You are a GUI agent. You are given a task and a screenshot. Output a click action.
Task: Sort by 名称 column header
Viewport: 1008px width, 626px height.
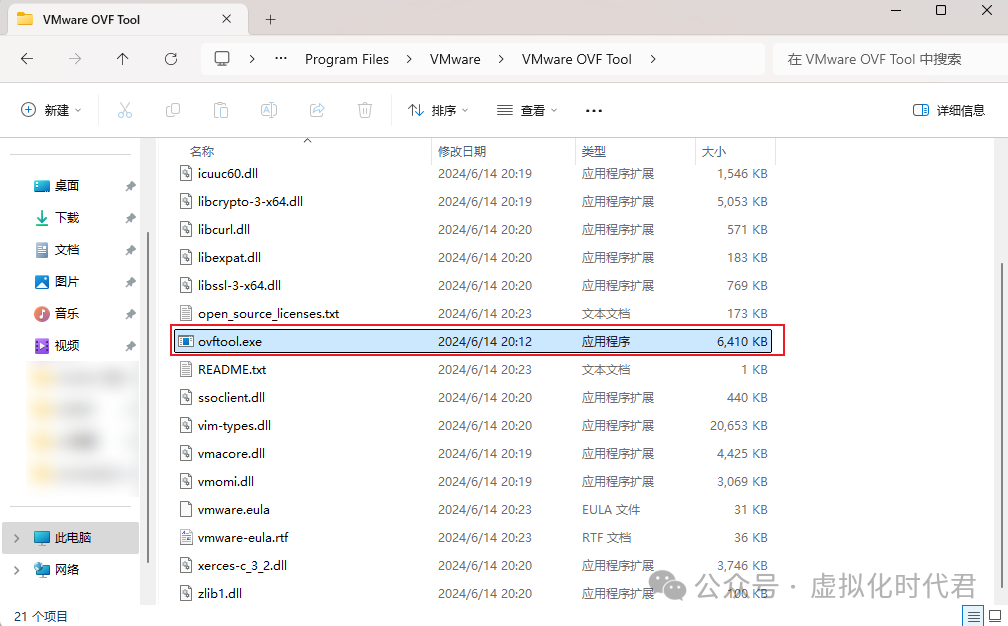(x=202, y=152)
